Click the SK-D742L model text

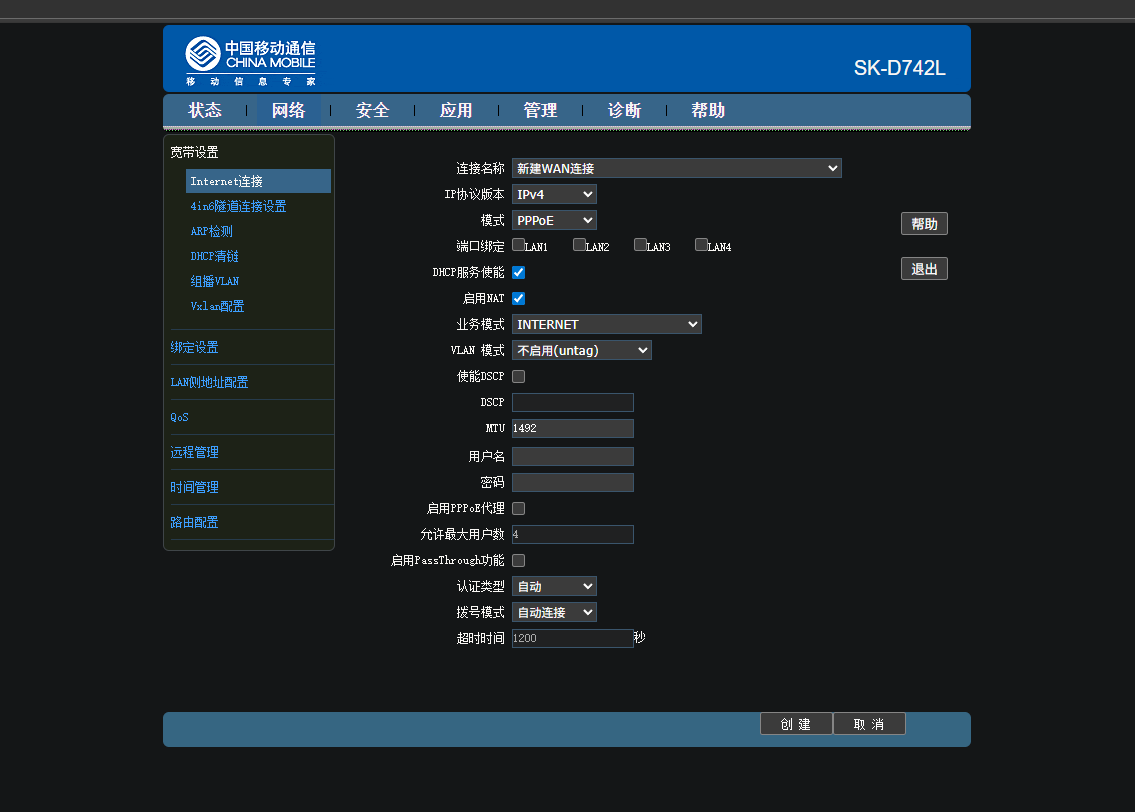click(x=900, y=68)
